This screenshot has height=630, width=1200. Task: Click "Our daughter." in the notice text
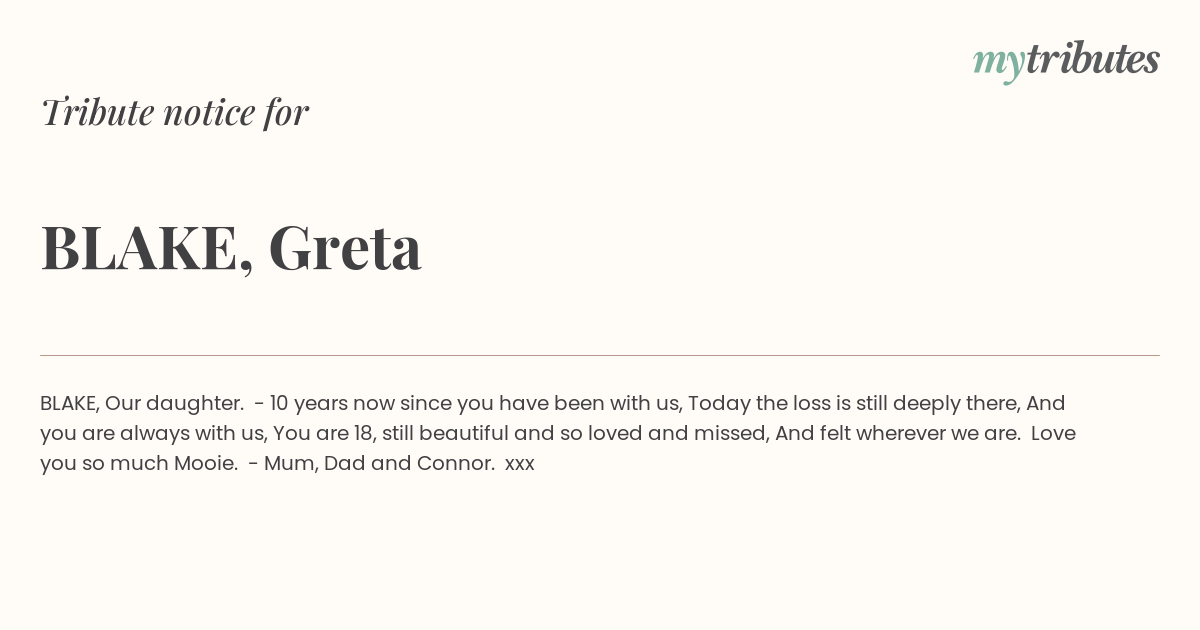tap(175, 404)
